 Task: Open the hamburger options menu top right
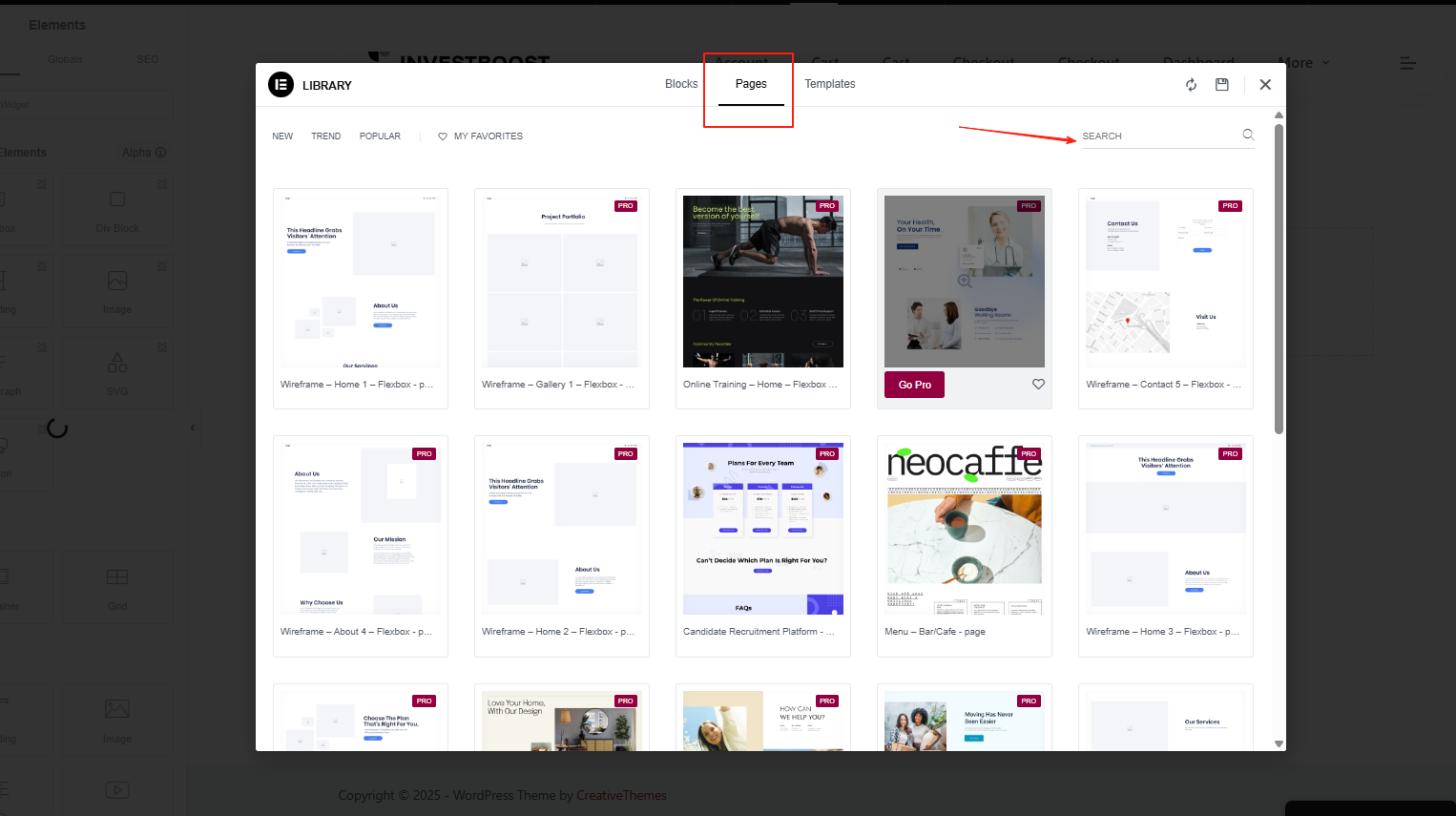[1407, 63]
